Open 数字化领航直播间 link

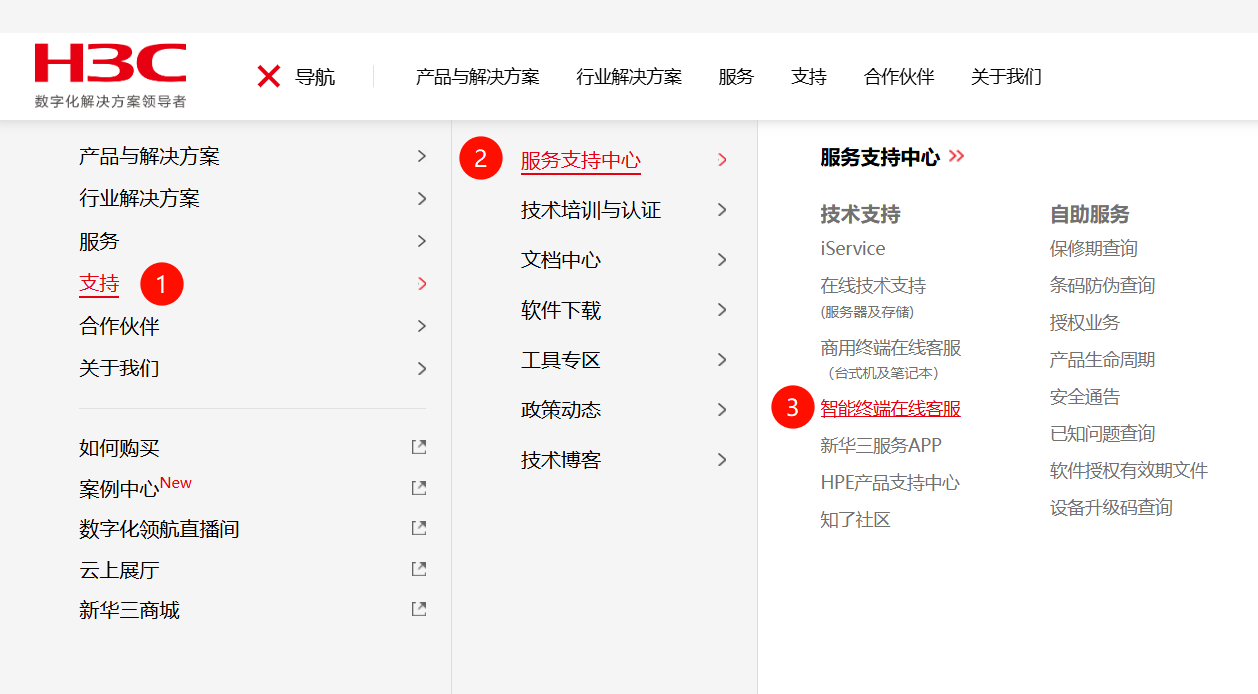pos(159,529)
